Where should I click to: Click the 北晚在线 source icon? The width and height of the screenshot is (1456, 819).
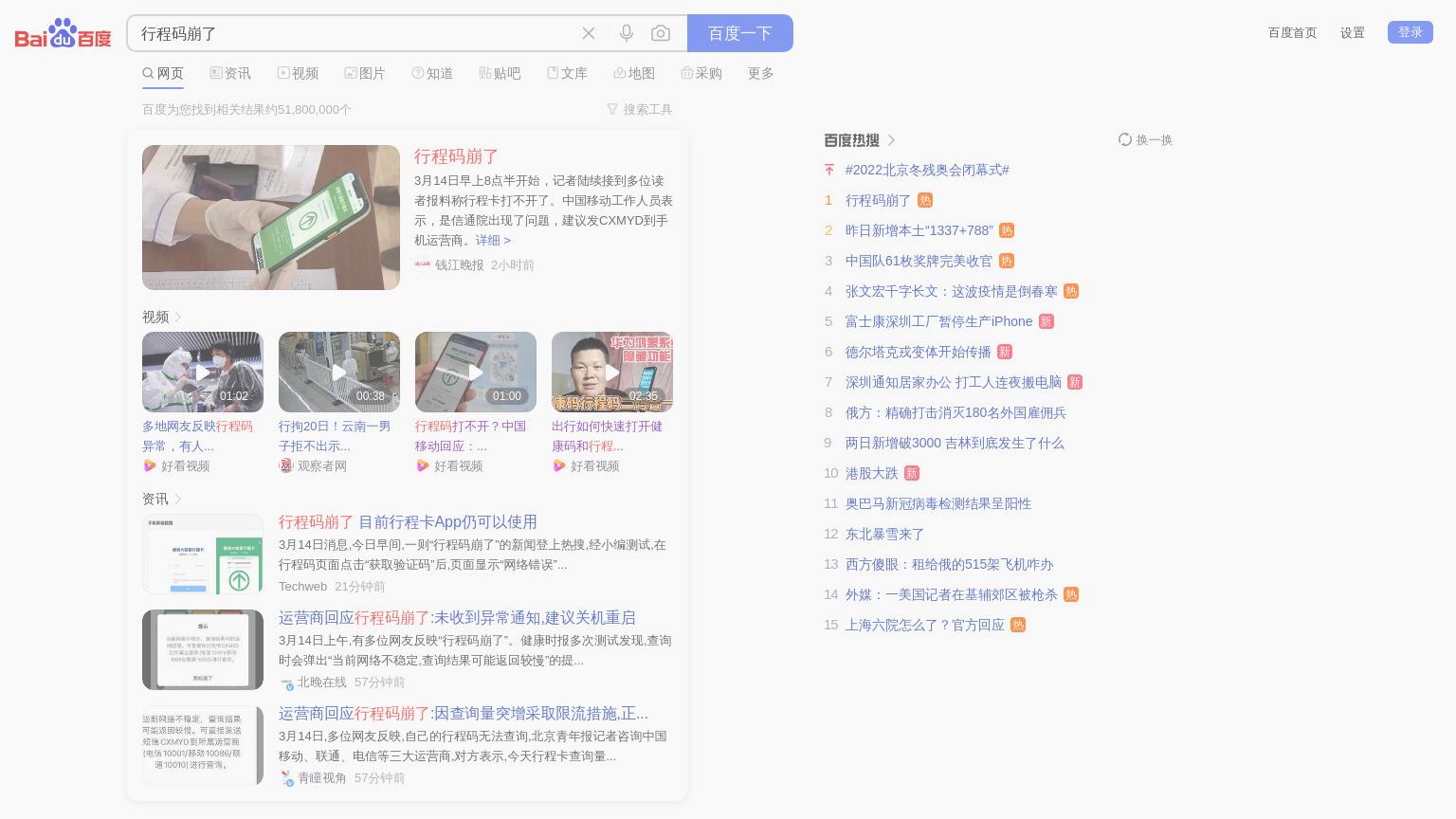click(x=286, y=682)
